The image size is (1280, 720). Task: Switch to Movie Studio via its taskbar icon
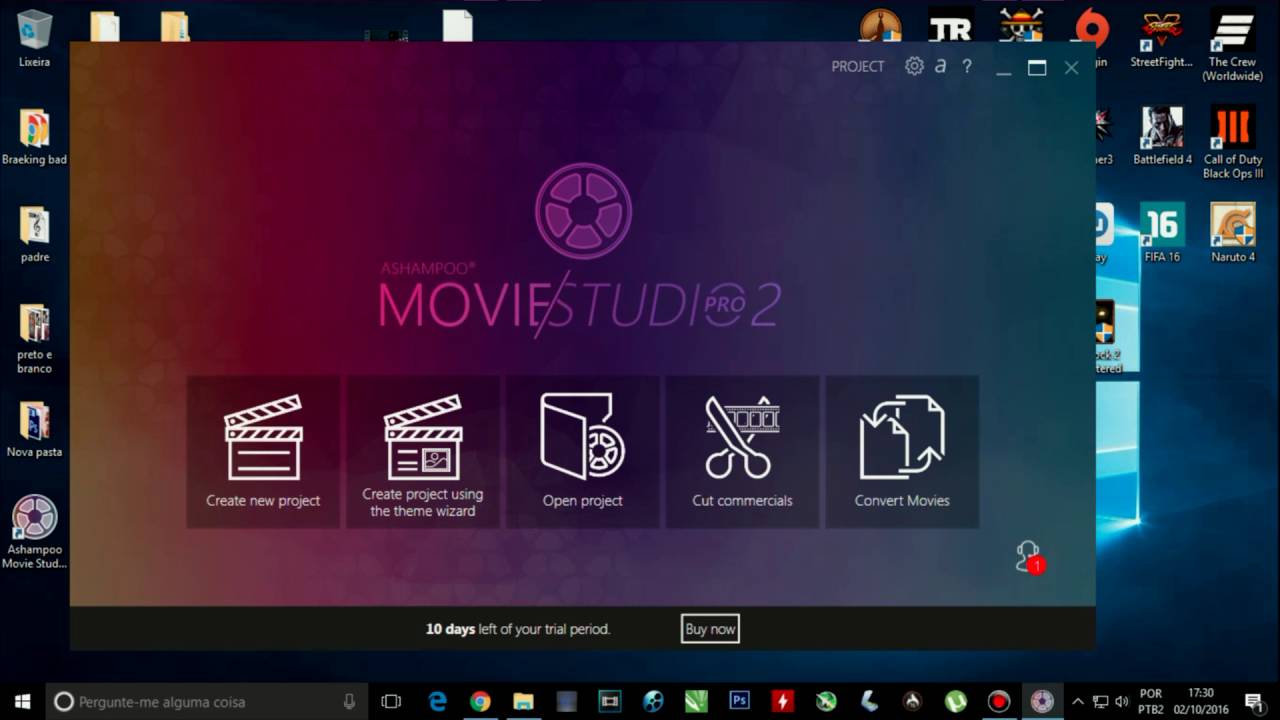click(1042, 701)
